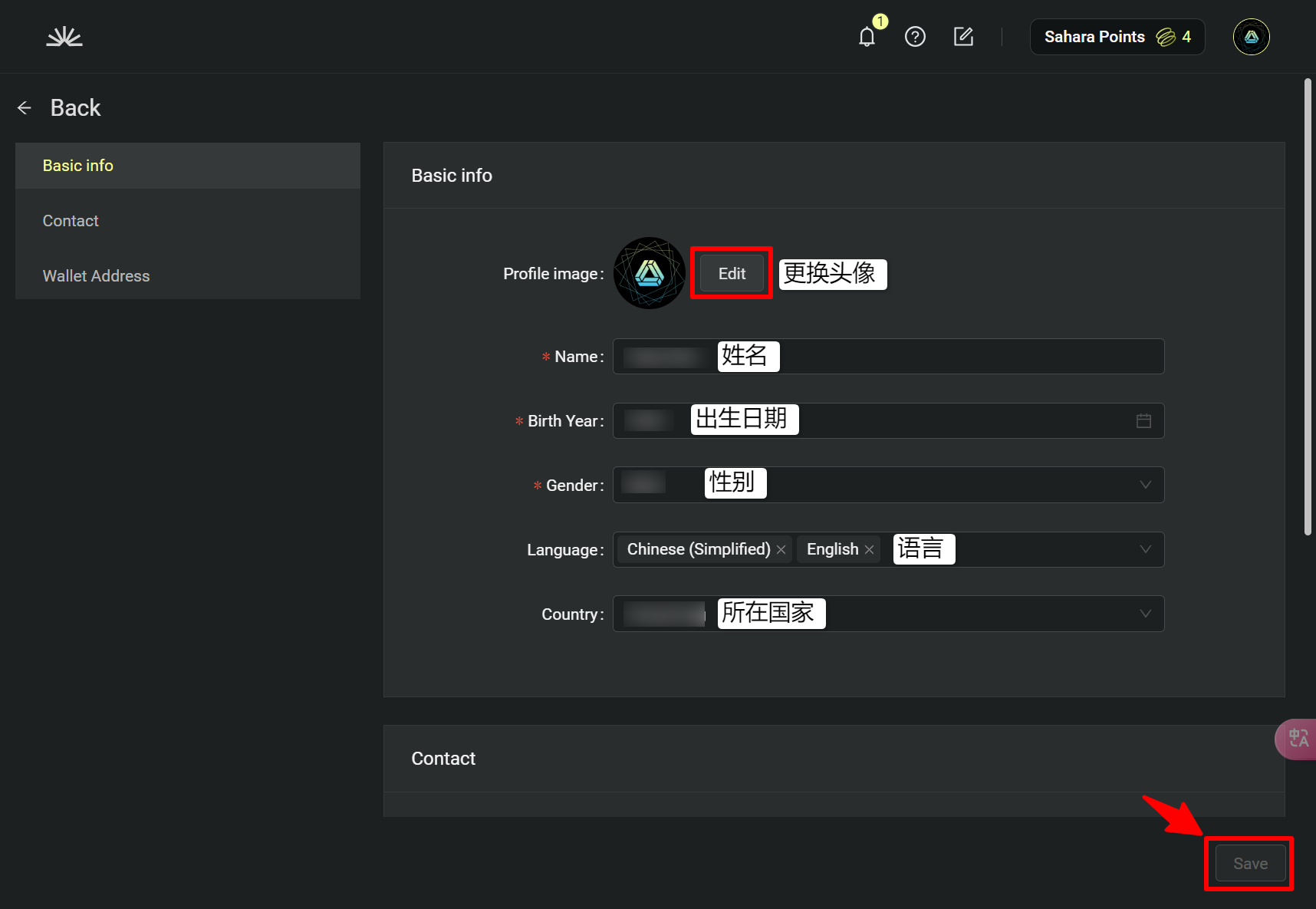Screen dimensions: 1316x909
Task: Click the Sahara logo in top left
Action: [64, 37]
